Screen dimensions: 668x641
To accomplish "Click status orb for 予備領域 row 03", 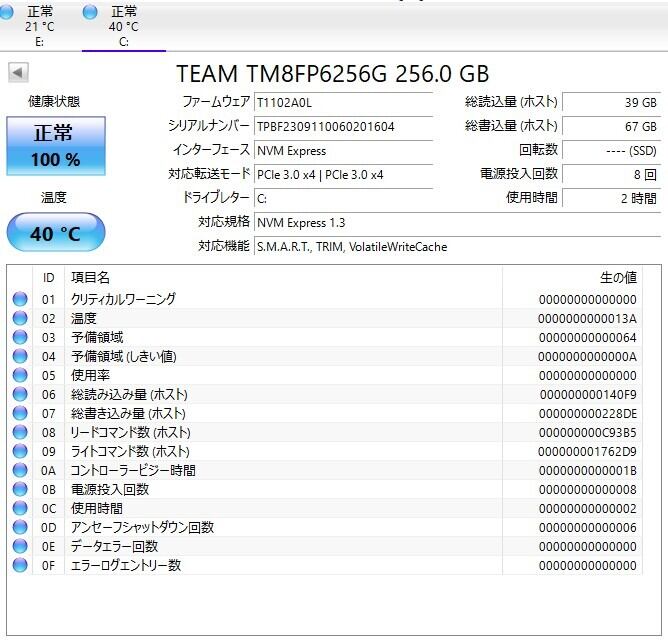I will [x=20, y=337].
